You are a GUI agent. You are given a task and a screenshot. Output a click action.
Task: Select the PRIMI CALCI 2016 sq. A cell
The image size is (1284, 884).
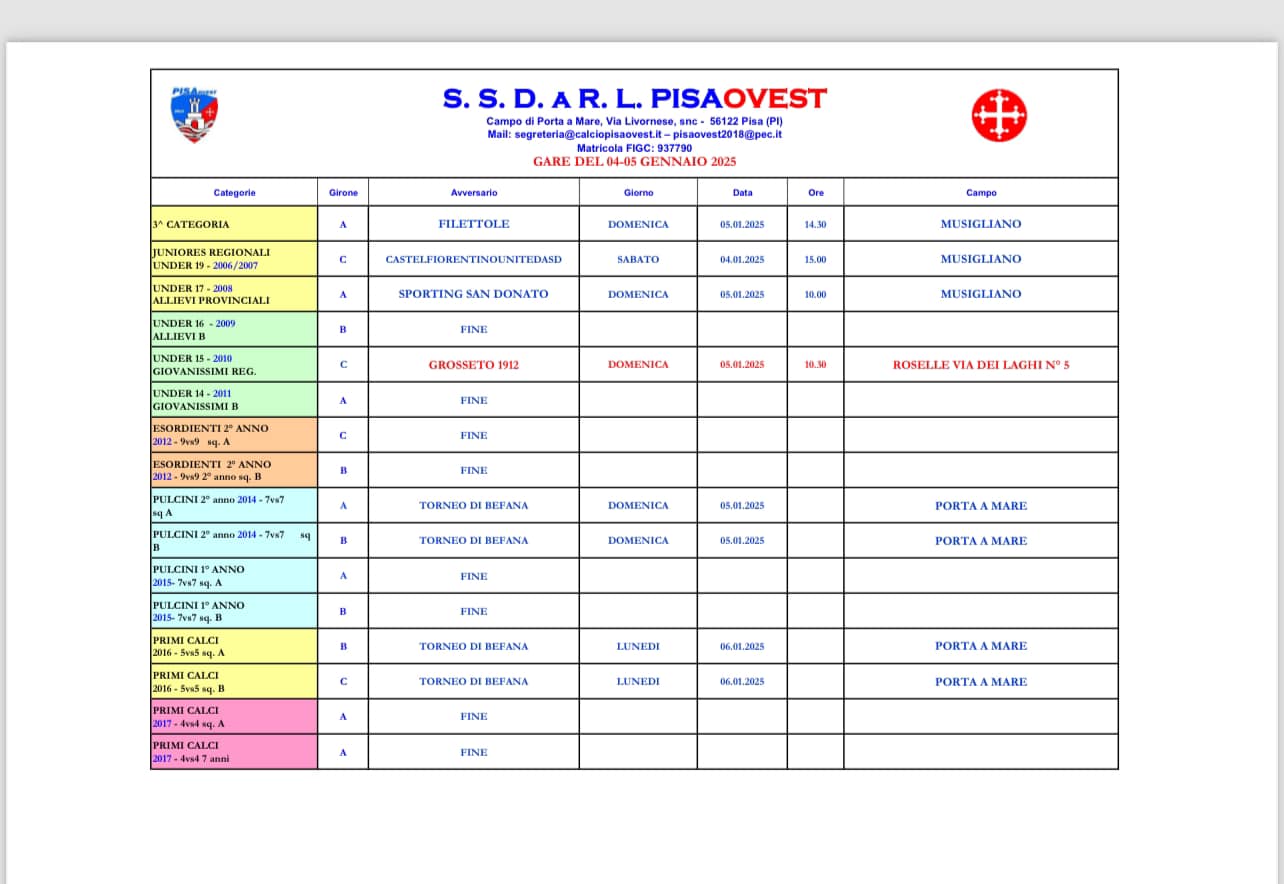click(x=234, y=646)
